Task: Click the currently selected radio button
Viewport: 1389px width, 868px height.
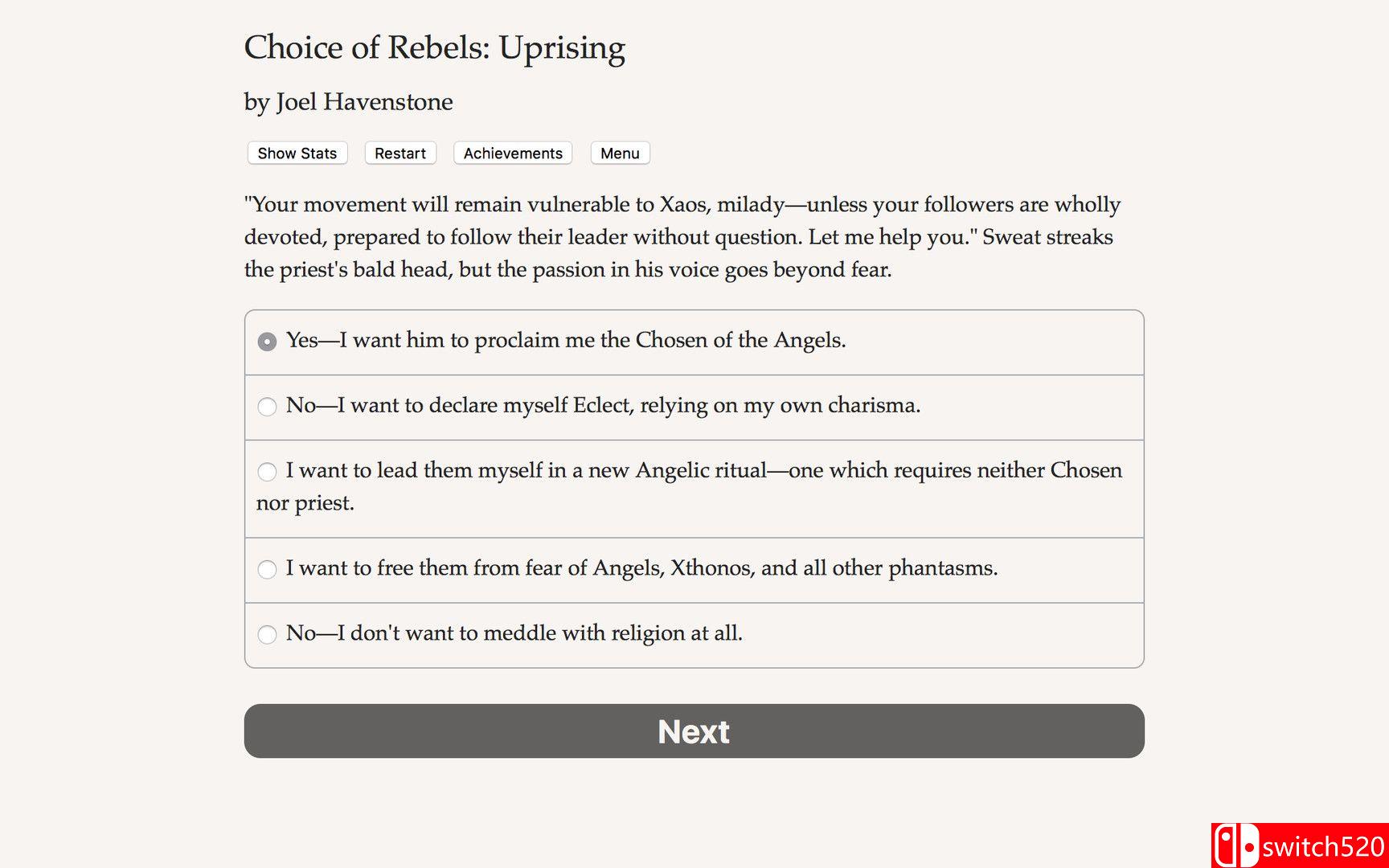Action: (267, 342)
